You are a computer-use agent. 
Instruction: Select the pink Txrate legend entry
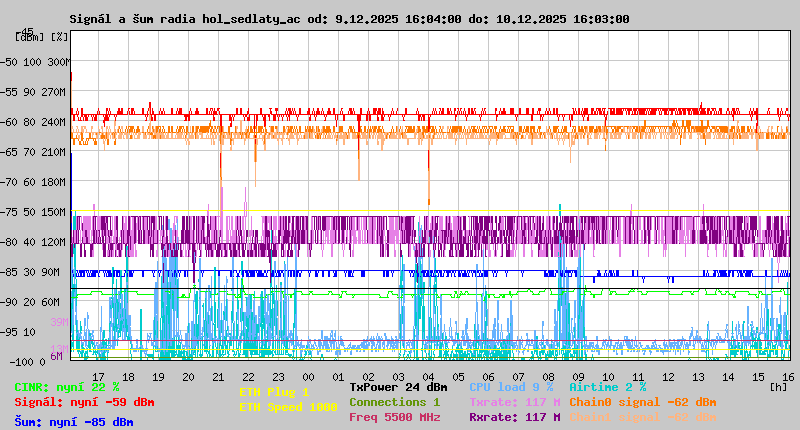(514, 402)
